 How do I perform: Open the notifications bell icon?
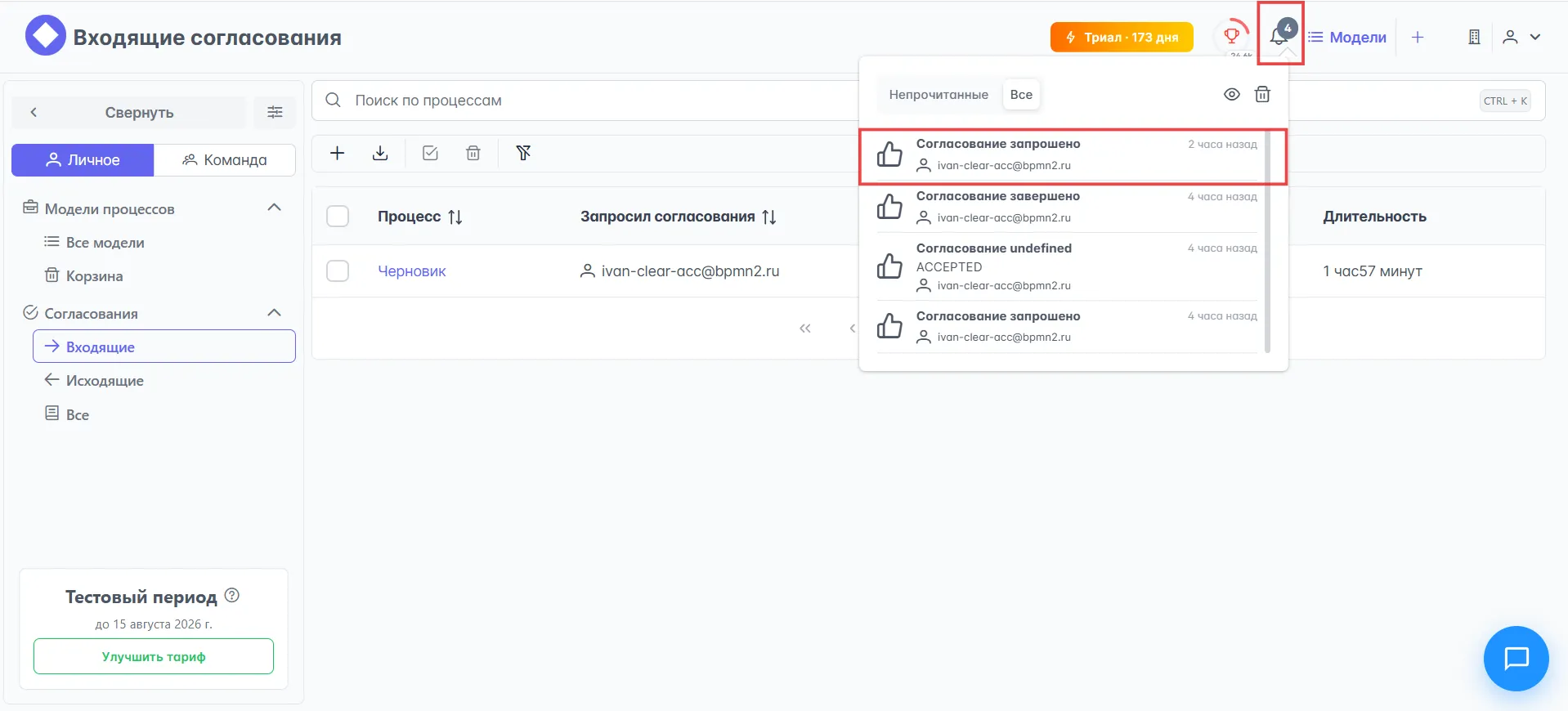pyautogui.click(x=1279, y=37)
